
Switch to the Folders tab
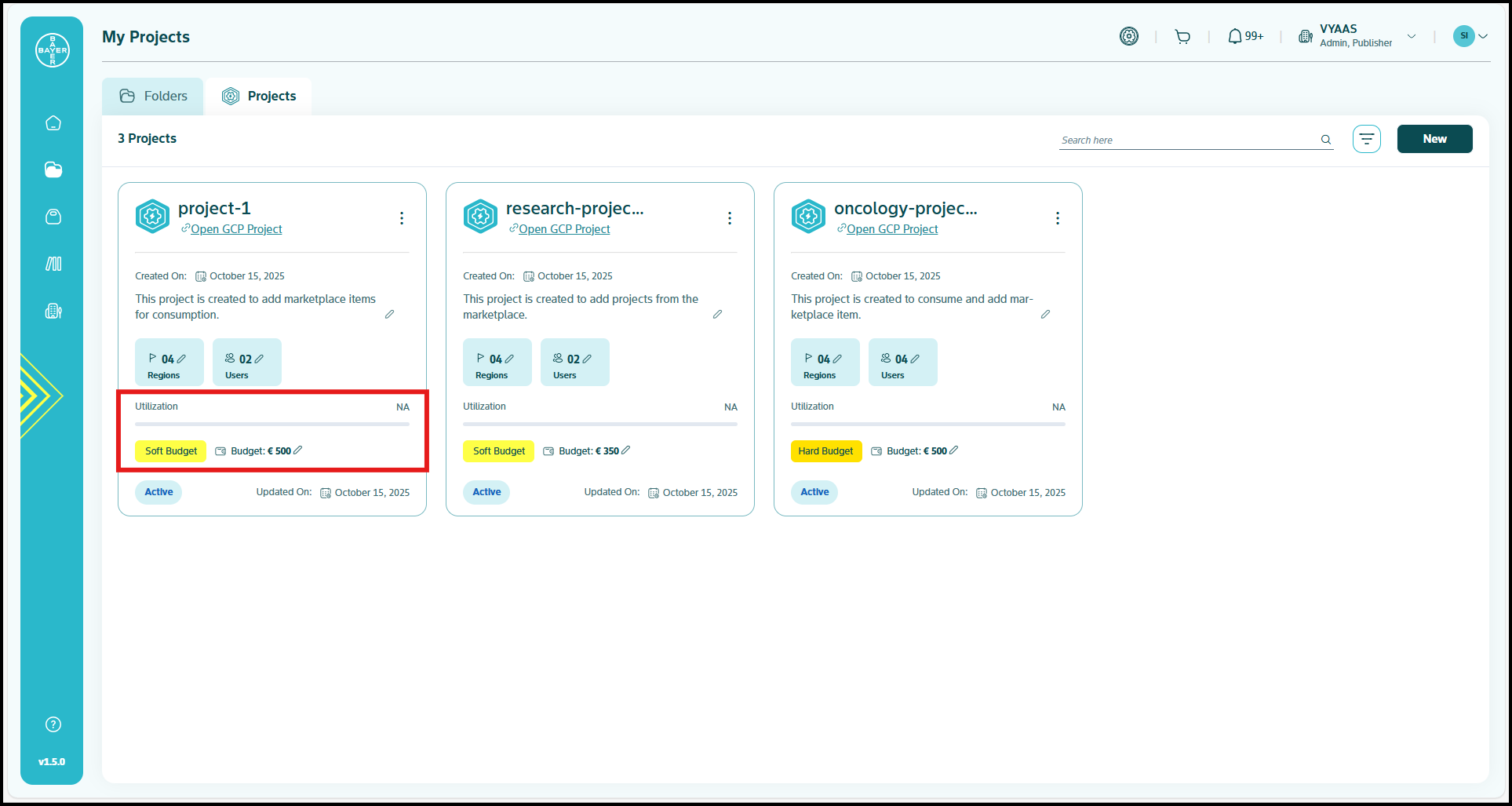click(153, 97)
